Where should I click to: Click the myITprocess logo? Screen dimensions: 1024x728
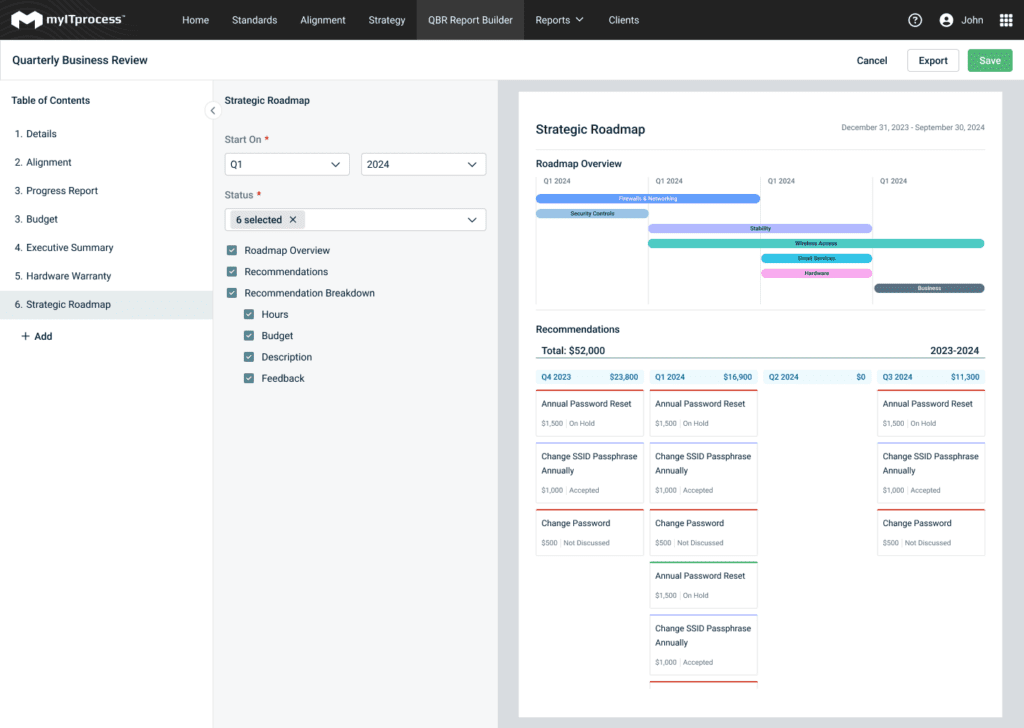point(68,20)
